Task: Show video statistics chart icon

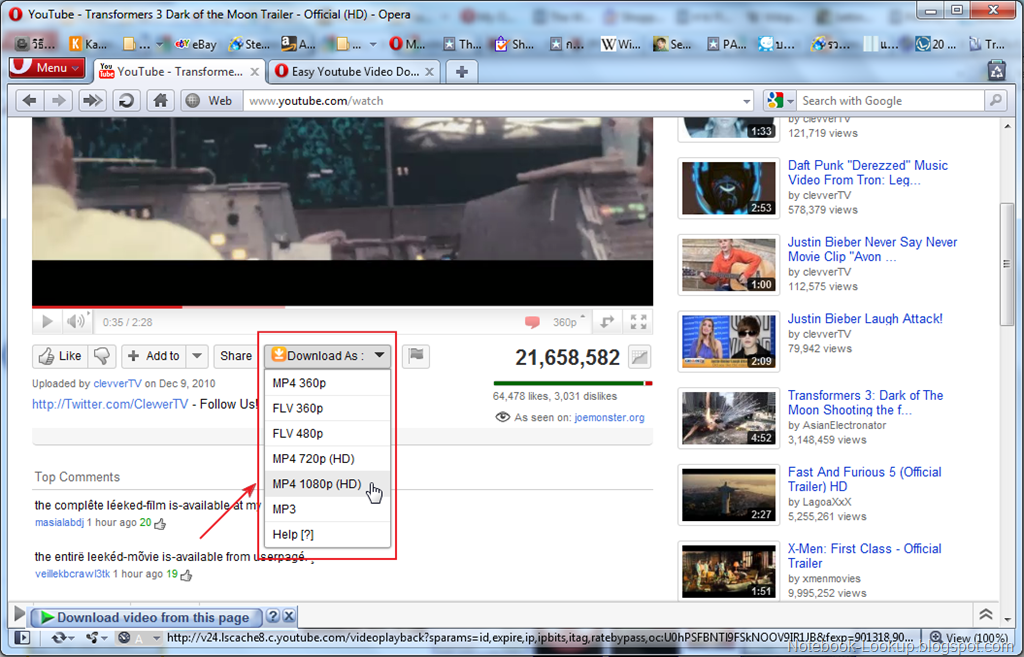Action: pos(639,357)
